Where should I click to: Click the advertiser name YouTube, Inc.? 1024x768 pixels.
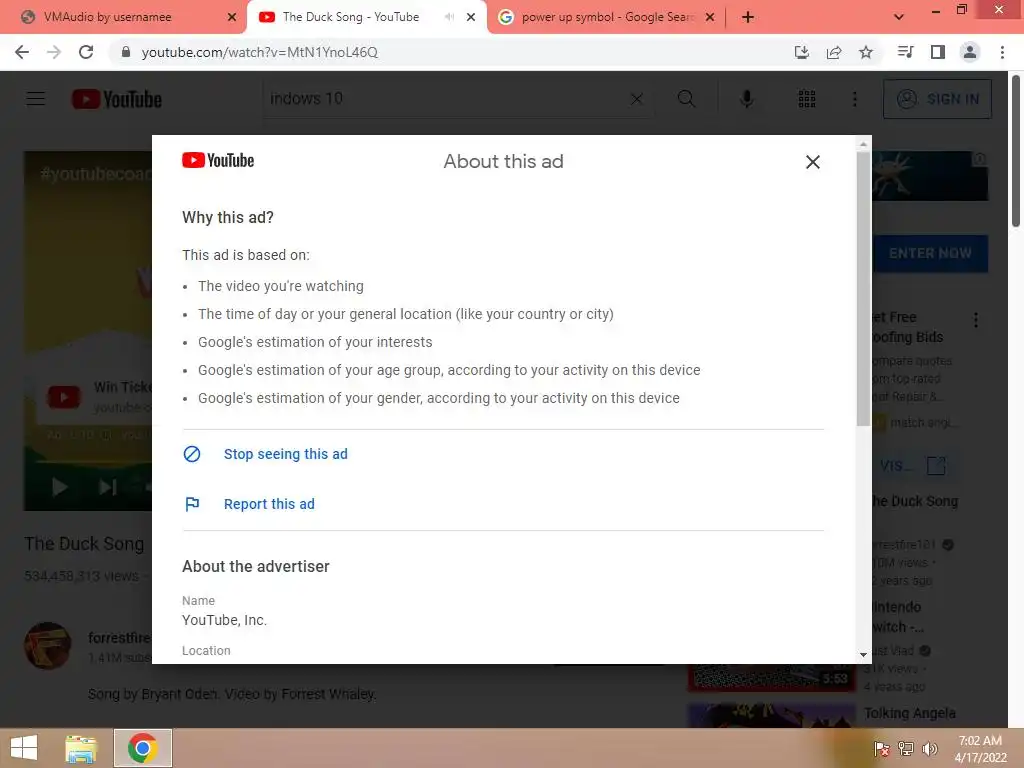224,620
